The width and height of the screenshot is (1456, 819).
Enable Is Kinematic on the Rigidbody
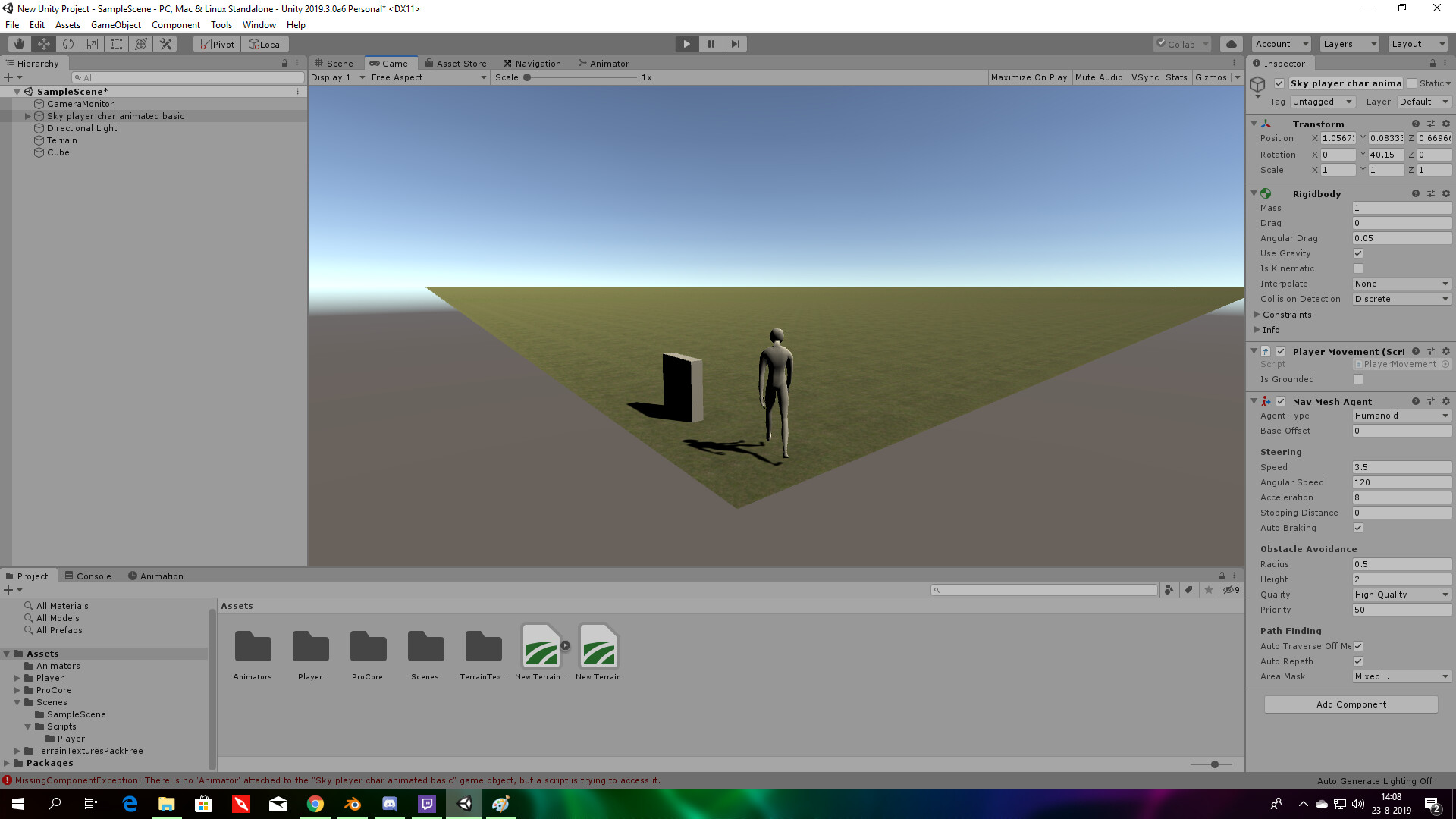coord(1357,268)
